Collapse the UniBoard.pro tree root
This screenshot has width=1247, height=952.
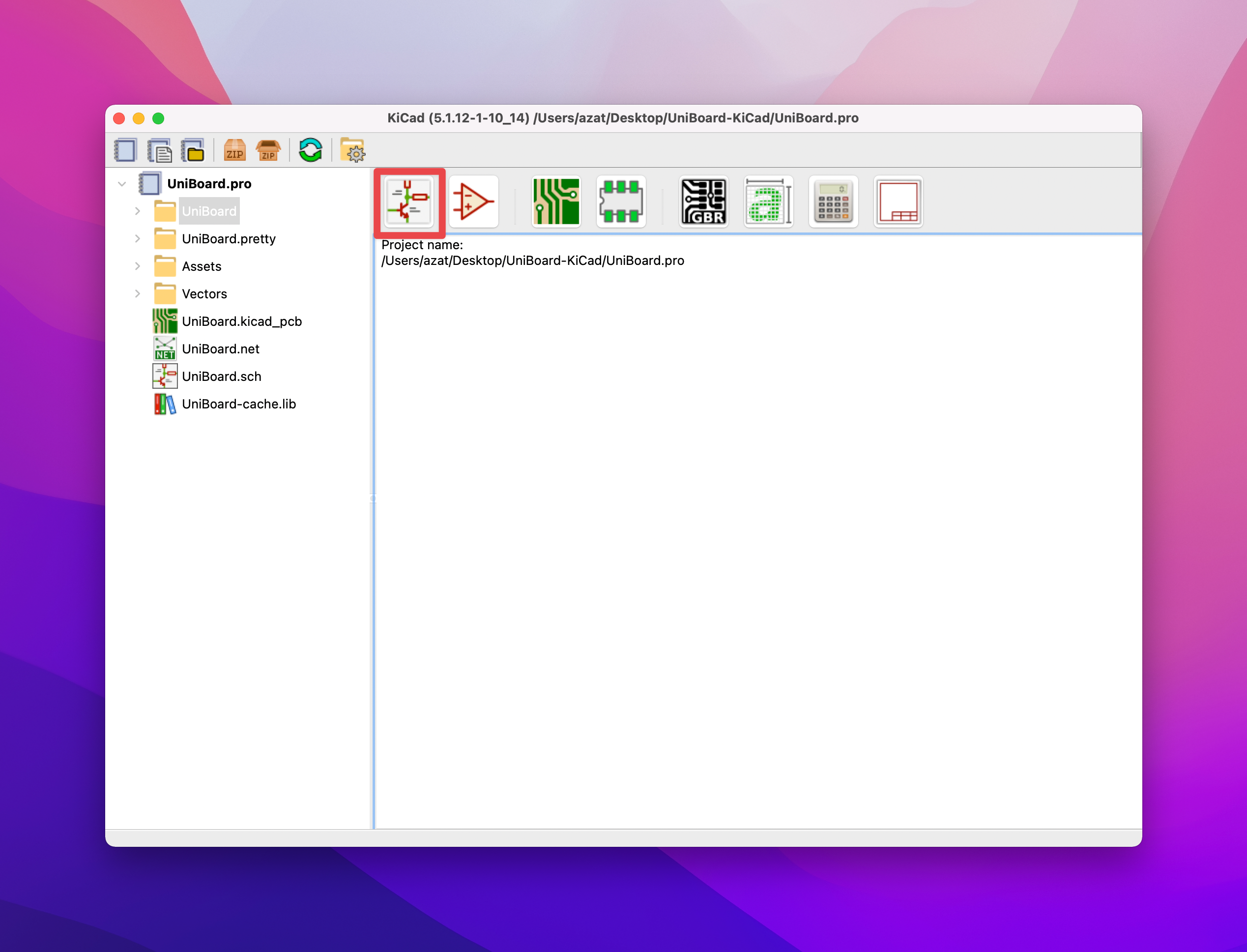(122, 184)
